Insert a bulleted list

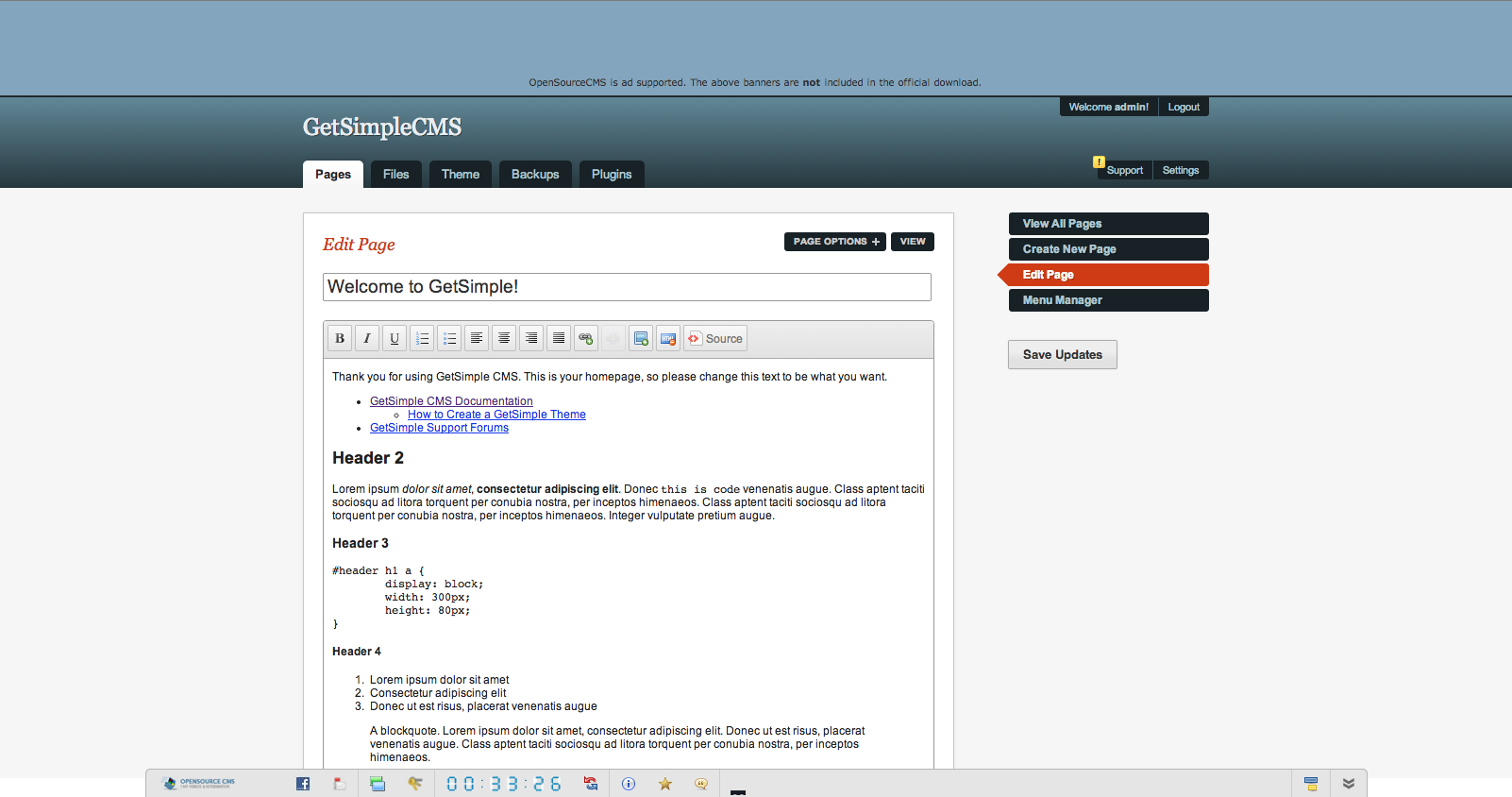tap(449, 338)
